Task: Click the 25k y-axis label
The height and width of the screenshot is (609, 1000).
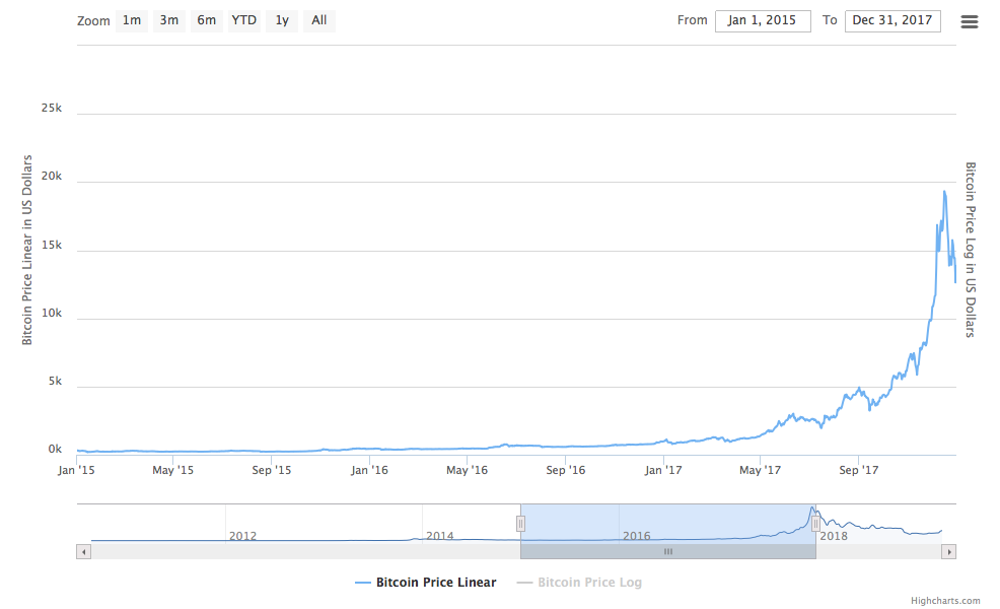Action: [x=52, y=108]
